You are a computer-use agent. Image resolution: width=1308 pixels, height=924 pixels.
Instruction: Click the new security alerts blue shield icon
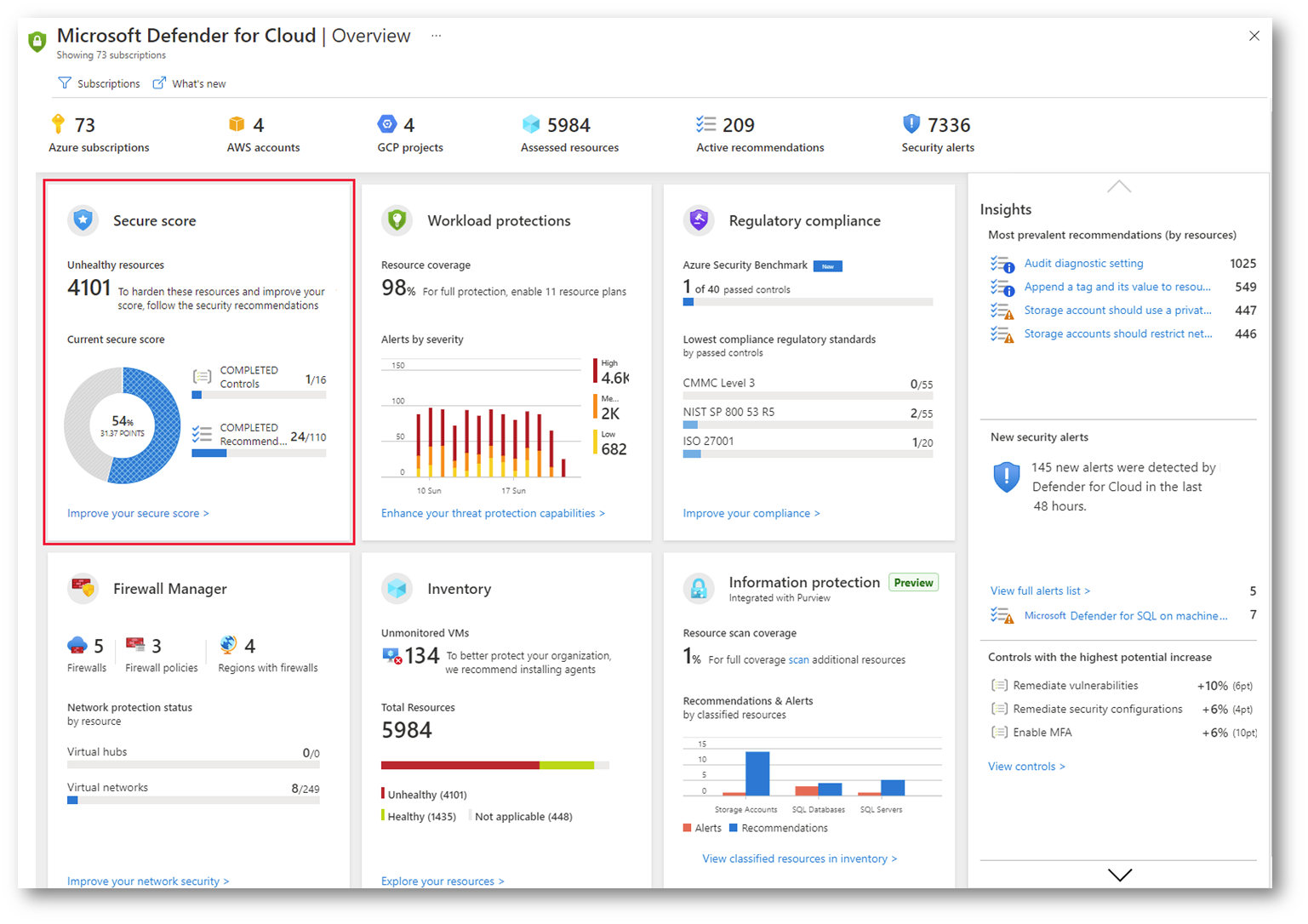[x=1007, y=477]
